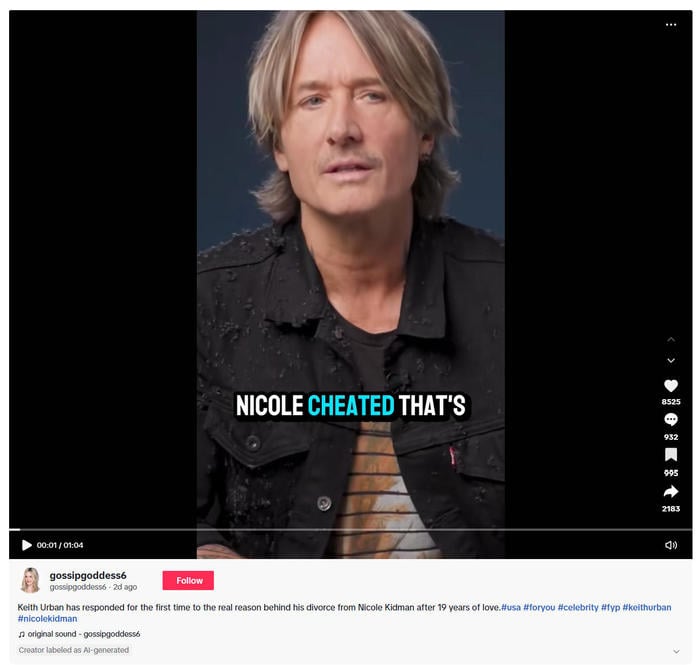Image resolution: width=700 pixels, height=665 pixels.
Task: Open the gossipgoddess6 username profile
Action: pos(88,575)
